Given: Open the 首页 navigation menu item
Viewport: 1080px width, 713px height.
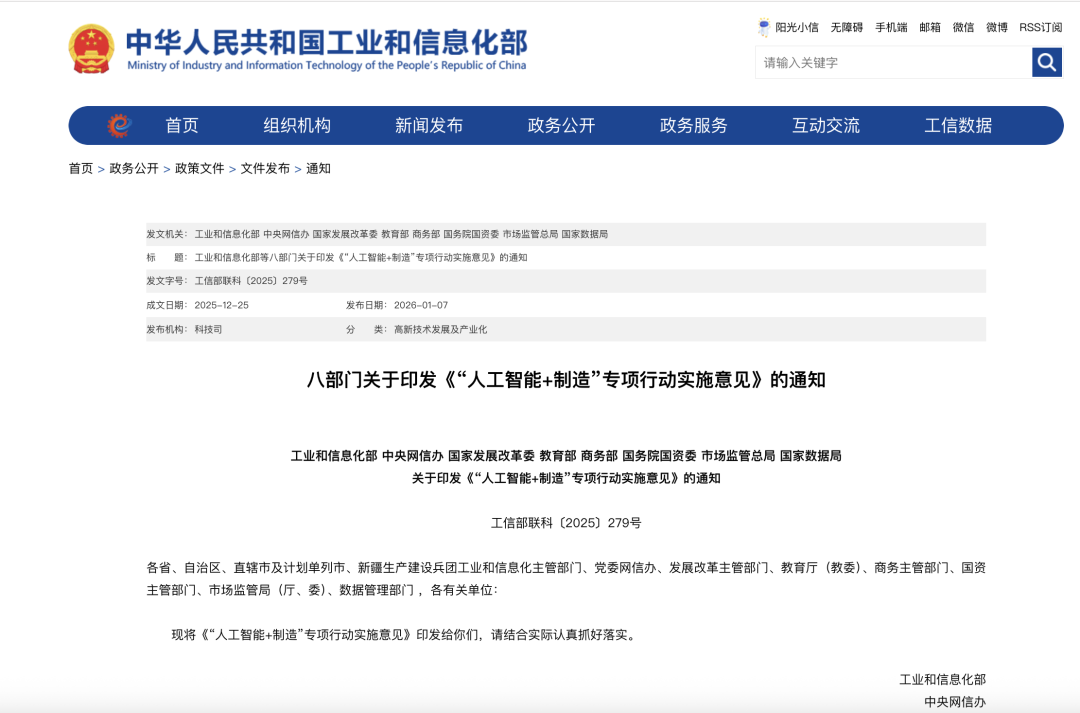Looking at the screenshot, I should [x=182, y=125].
